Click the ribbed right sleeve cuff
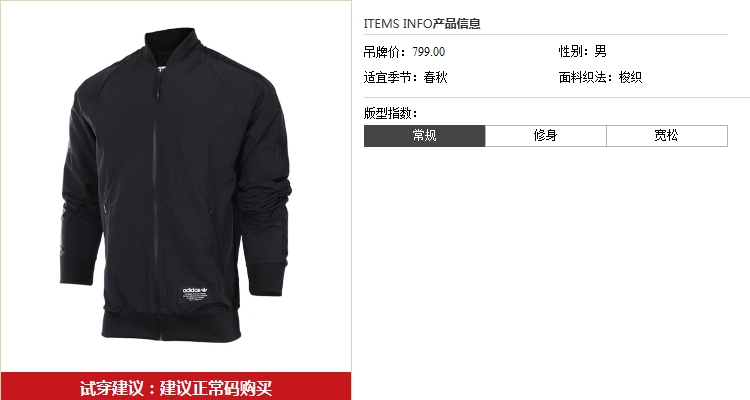This screenshot has height=400, width=750. click(x=265, y=279)
